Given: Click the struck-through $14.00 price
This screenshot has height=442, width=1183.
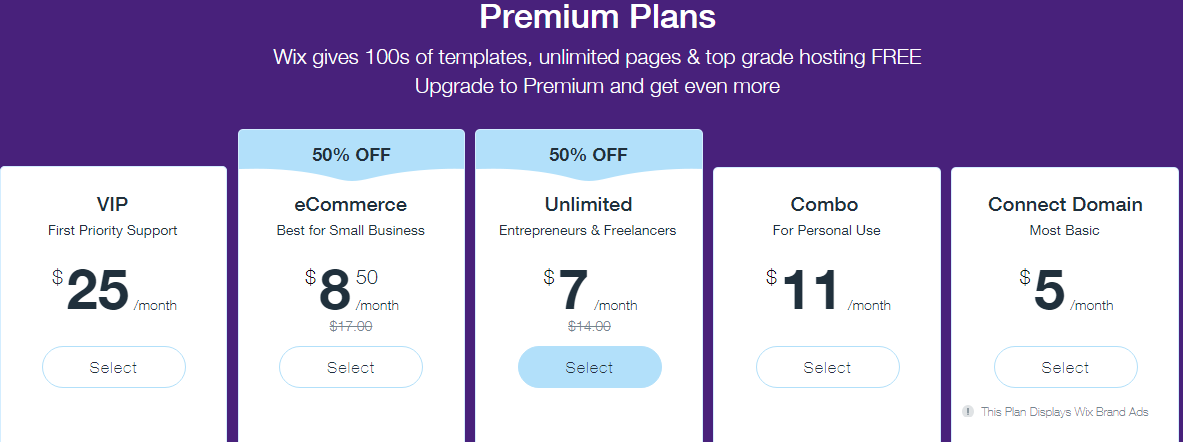Looking at the screenshot, I should (589, 327).
